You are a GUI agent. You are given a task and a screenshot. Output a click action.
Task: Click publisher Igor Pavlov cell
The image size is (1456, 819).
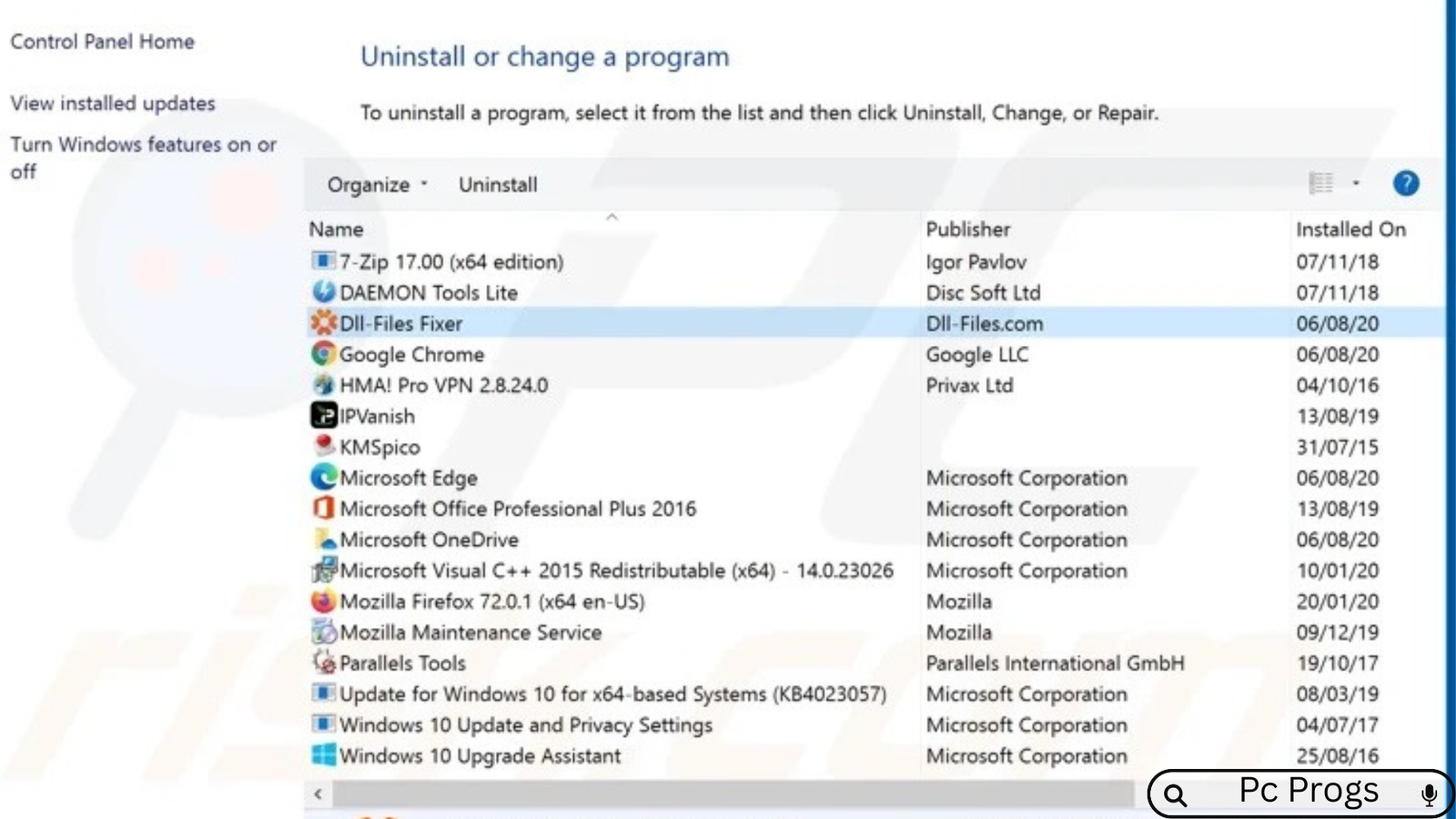[x=976, y=262]
